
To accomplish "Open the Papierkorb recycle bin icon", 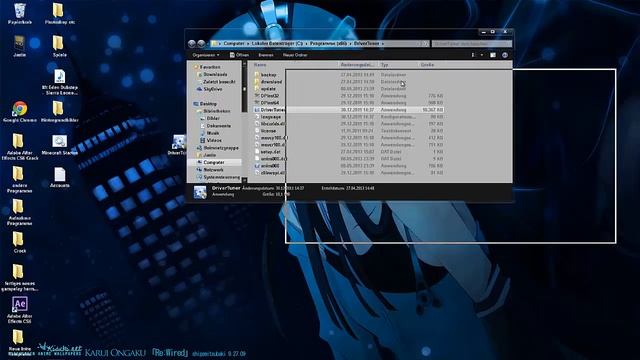I will 20,13.
